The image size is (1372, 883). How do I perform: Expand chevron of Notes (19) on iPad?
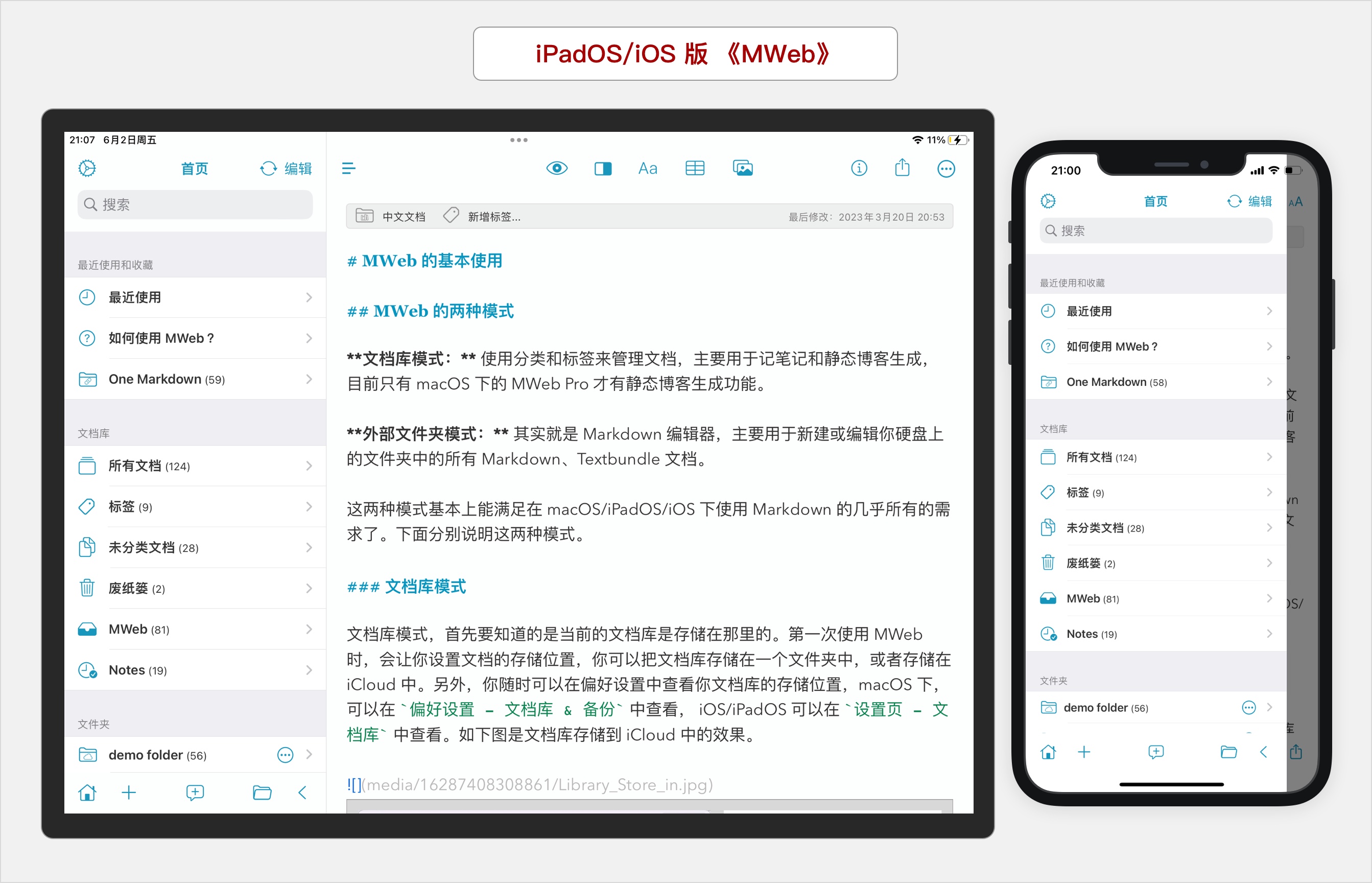point(309,670)
